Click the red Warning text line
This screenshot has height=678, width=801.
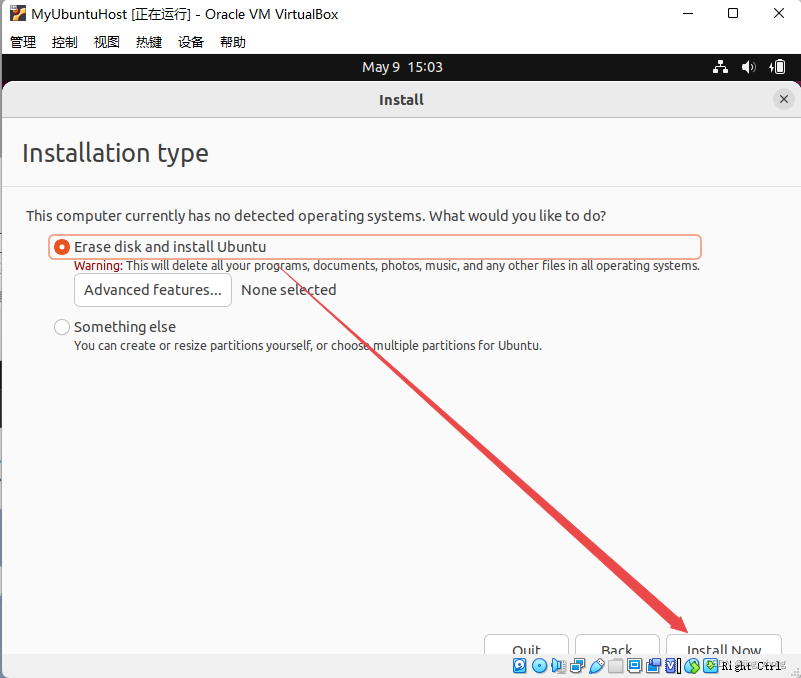pos(387,266)
